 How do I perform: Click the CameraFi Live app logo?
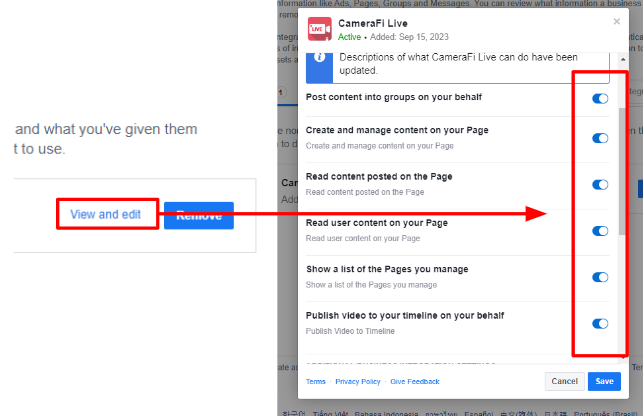(319, 29)
